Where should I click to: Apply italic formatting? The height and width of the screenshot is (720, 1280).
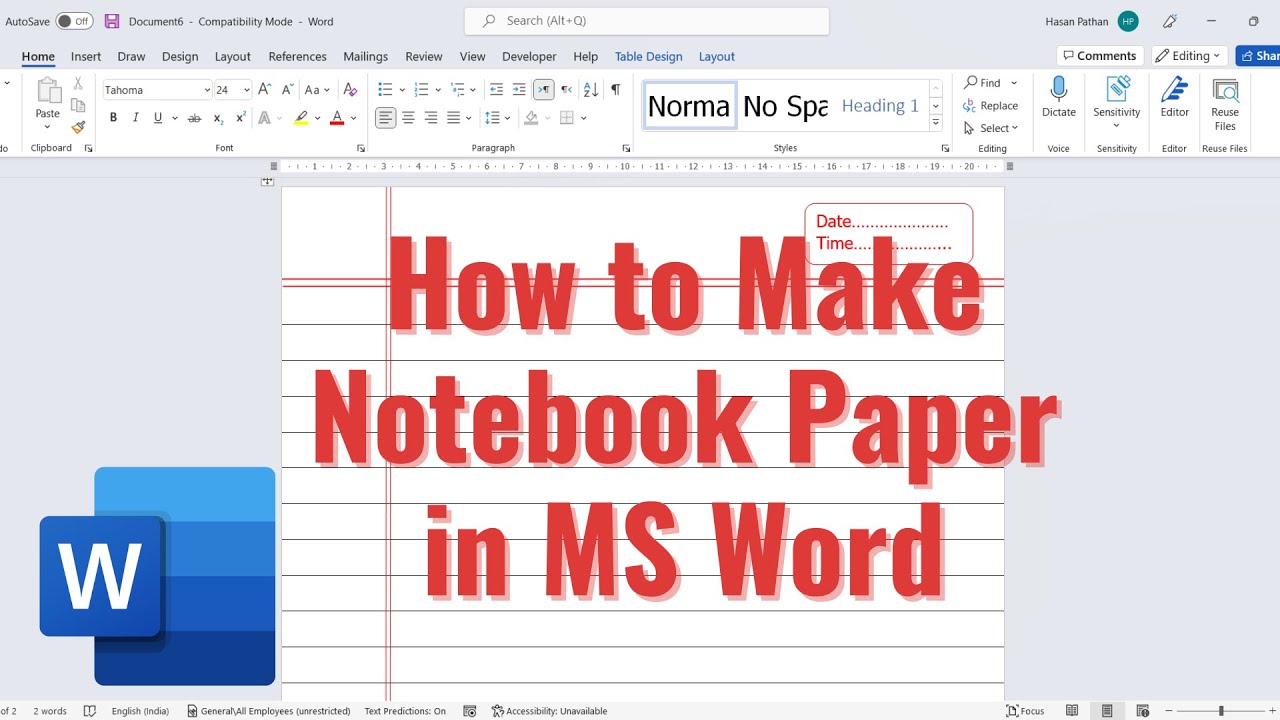135,118
